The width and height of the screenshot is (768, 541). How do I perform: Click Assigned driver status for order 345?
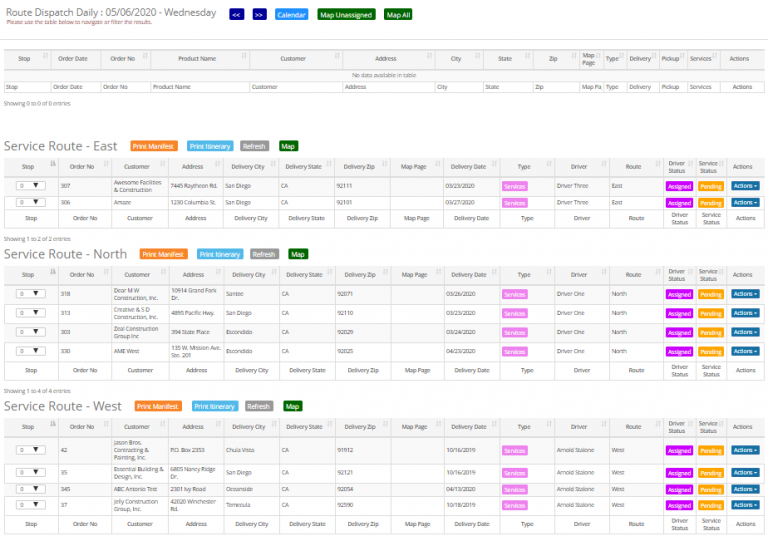pos(679,489)
